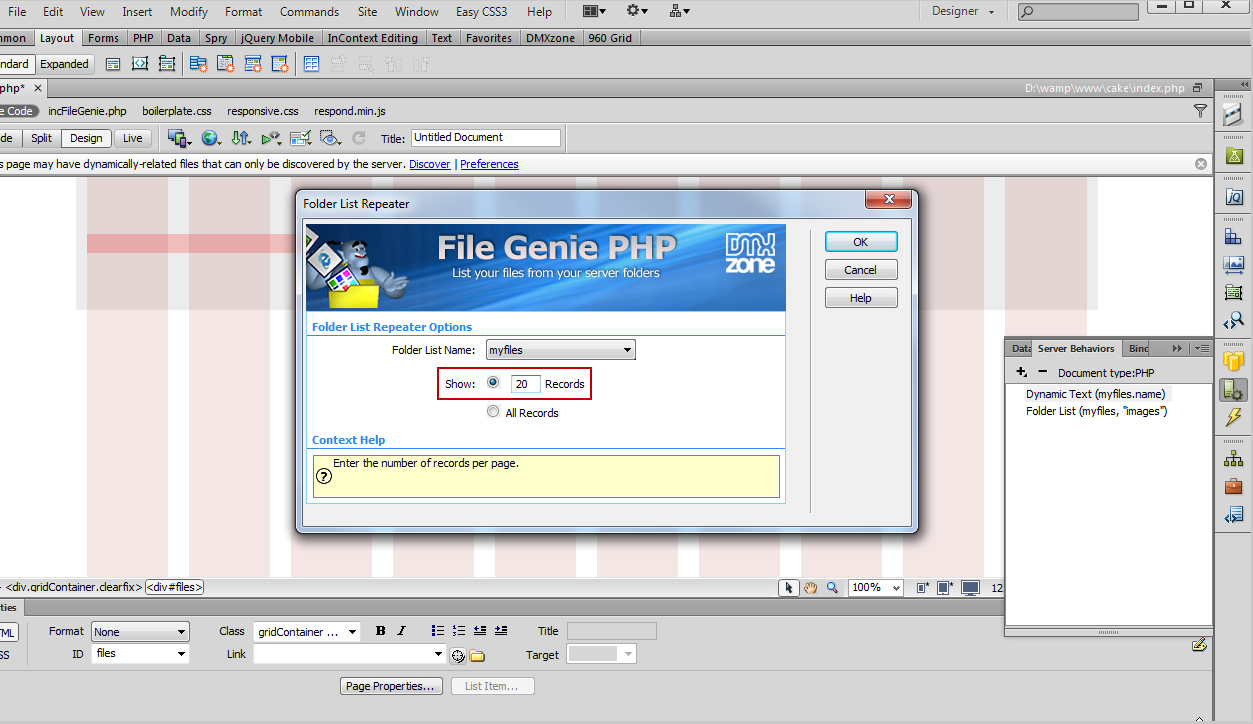
Task: Click the Italic formatting button
Action: [401, 631]
